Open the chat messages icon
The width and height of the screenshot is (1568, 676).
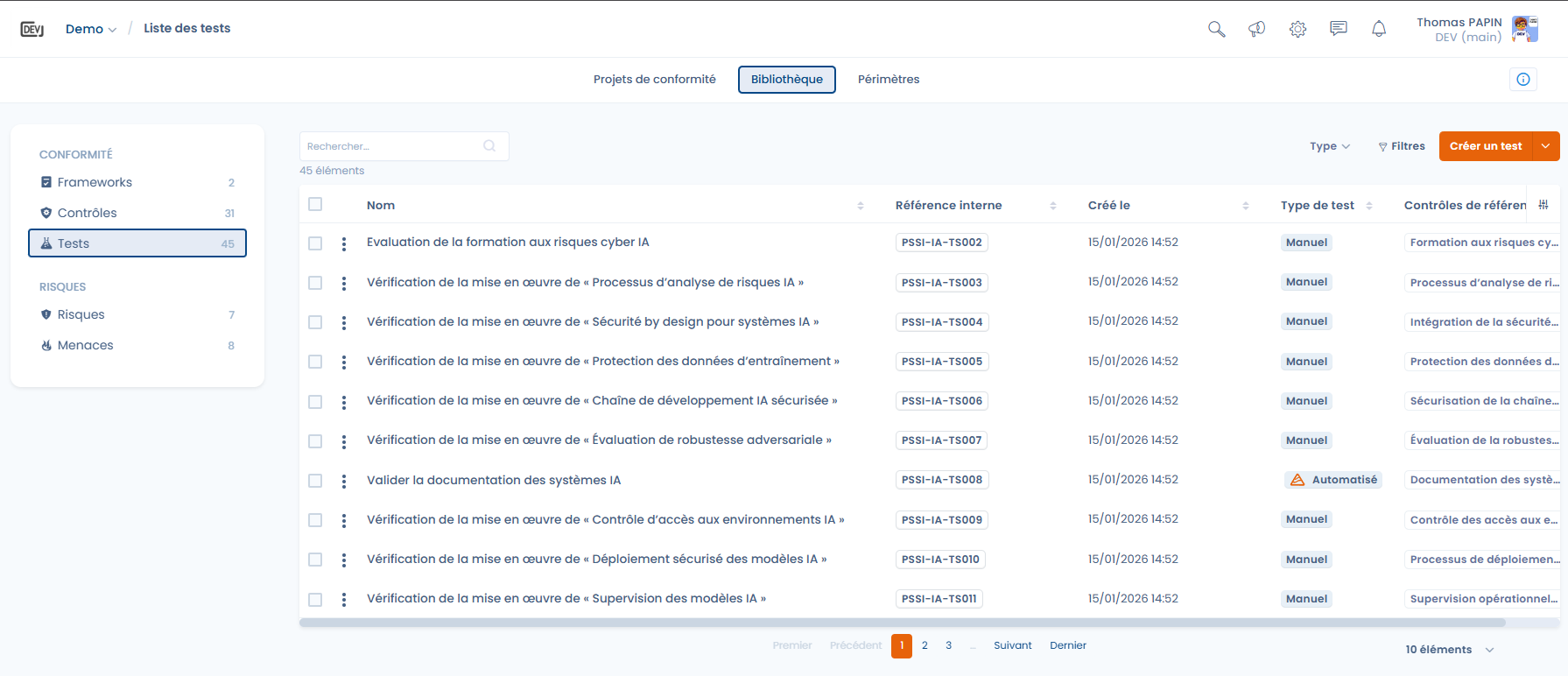[x=1338, y=29]
